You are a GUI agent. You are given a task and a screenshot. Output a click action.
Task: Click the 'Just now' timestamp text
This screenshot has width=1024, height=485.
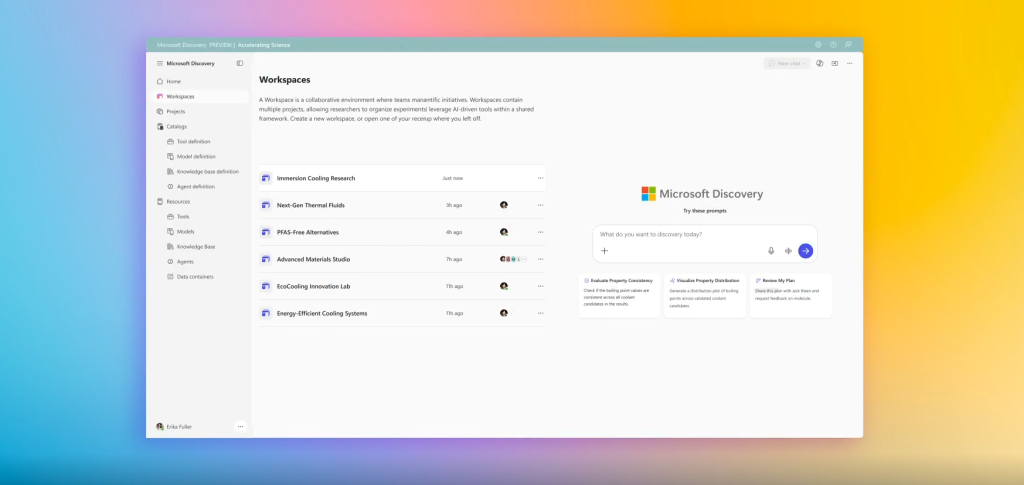(x=453, y=178)
